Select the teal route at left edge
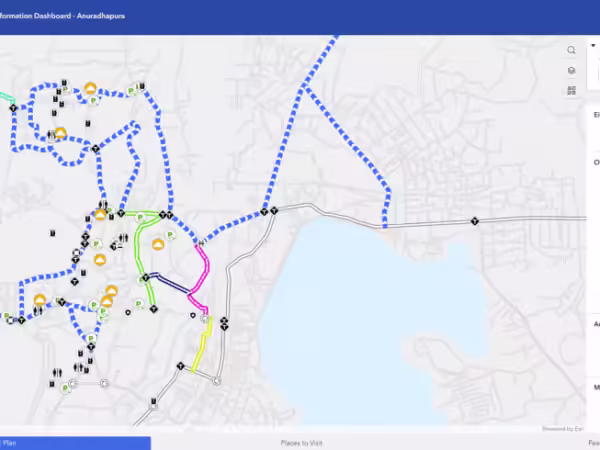The height and width of the screenshot is (450, 600). 5,99
